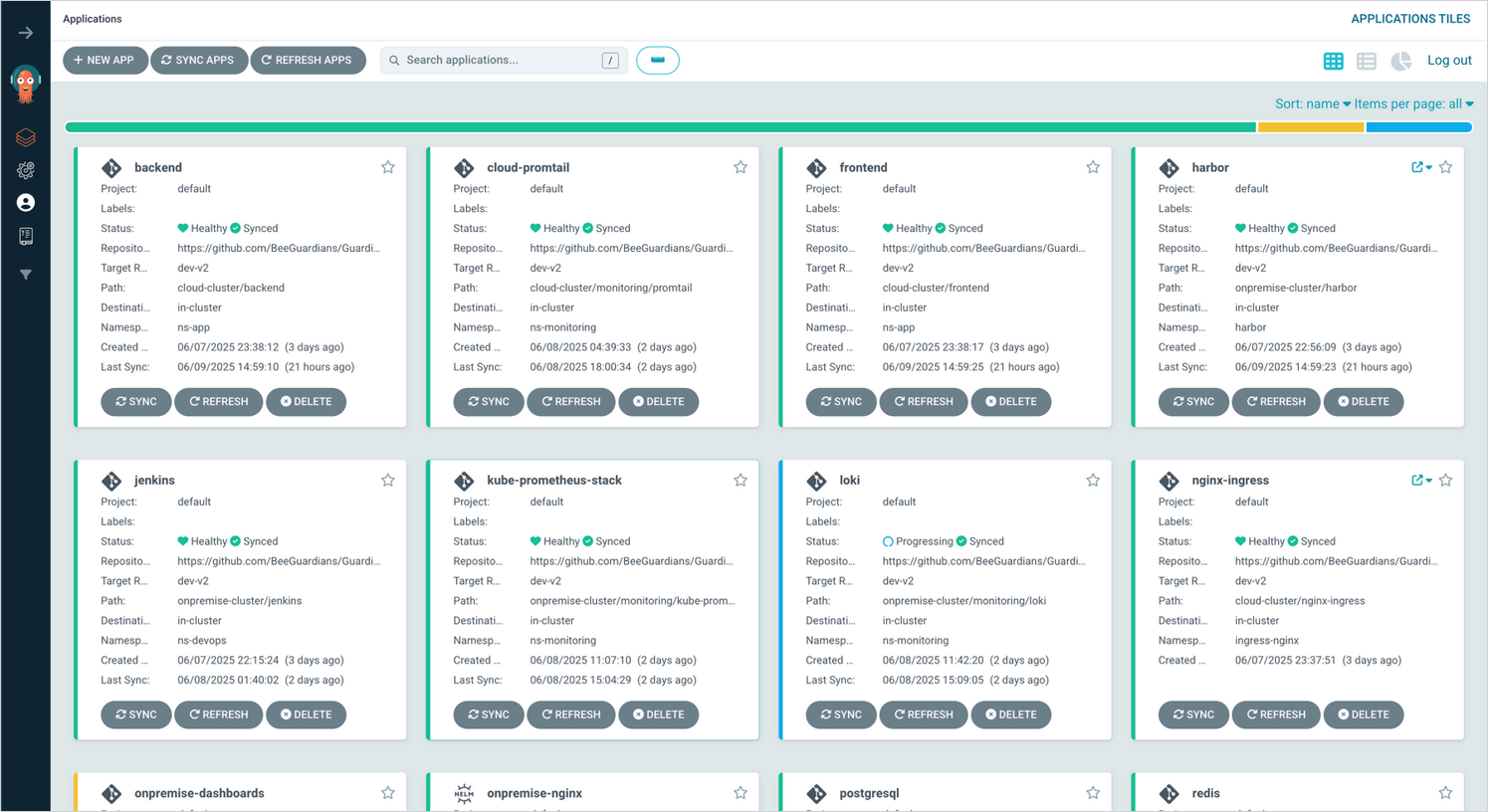Open harbor external link dropdown
The width and height of the screenshot is (1488, 812).
pyautogui.click(x=1421, y=167)
